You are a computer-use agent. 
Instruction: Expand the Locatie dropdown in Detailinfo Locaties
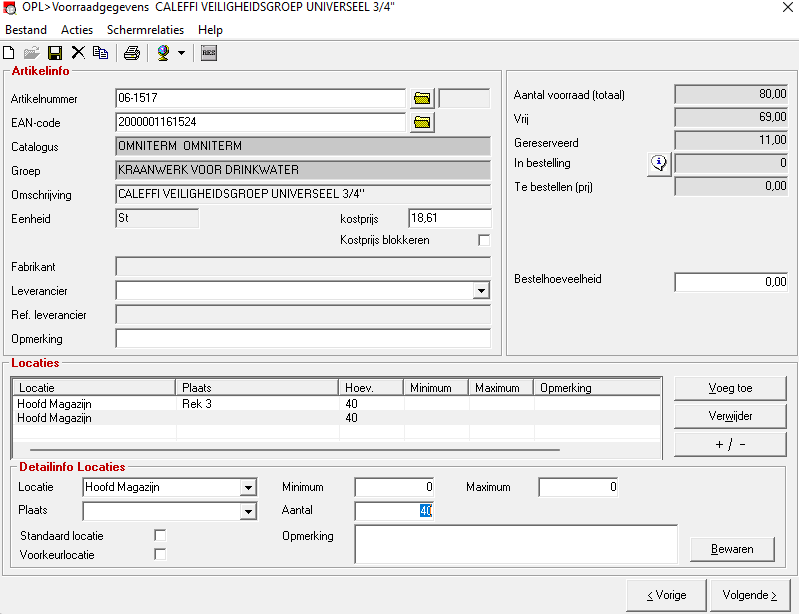pos(248,487)
